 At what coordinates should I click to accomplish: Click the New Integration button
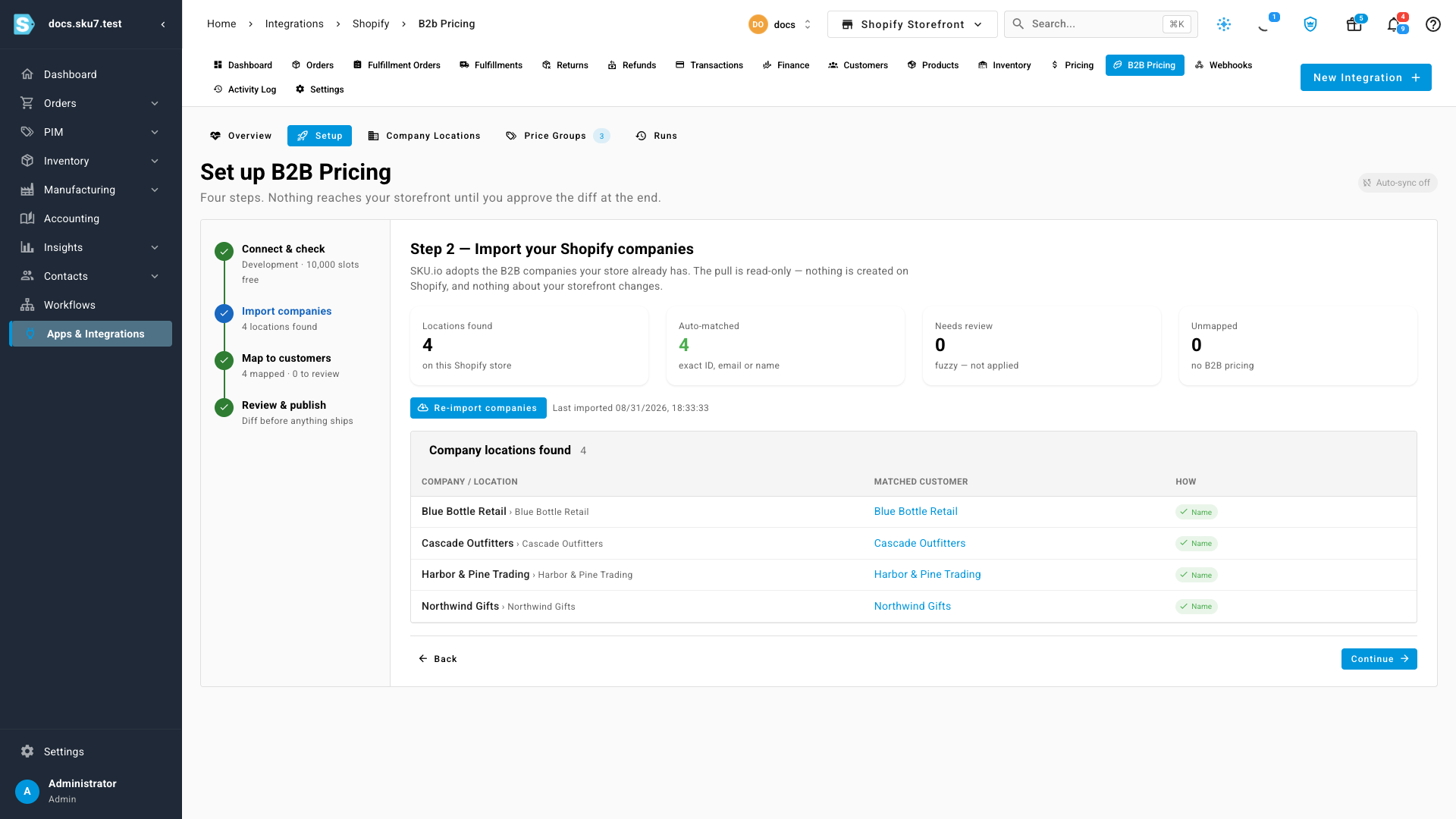(1366, 77)
